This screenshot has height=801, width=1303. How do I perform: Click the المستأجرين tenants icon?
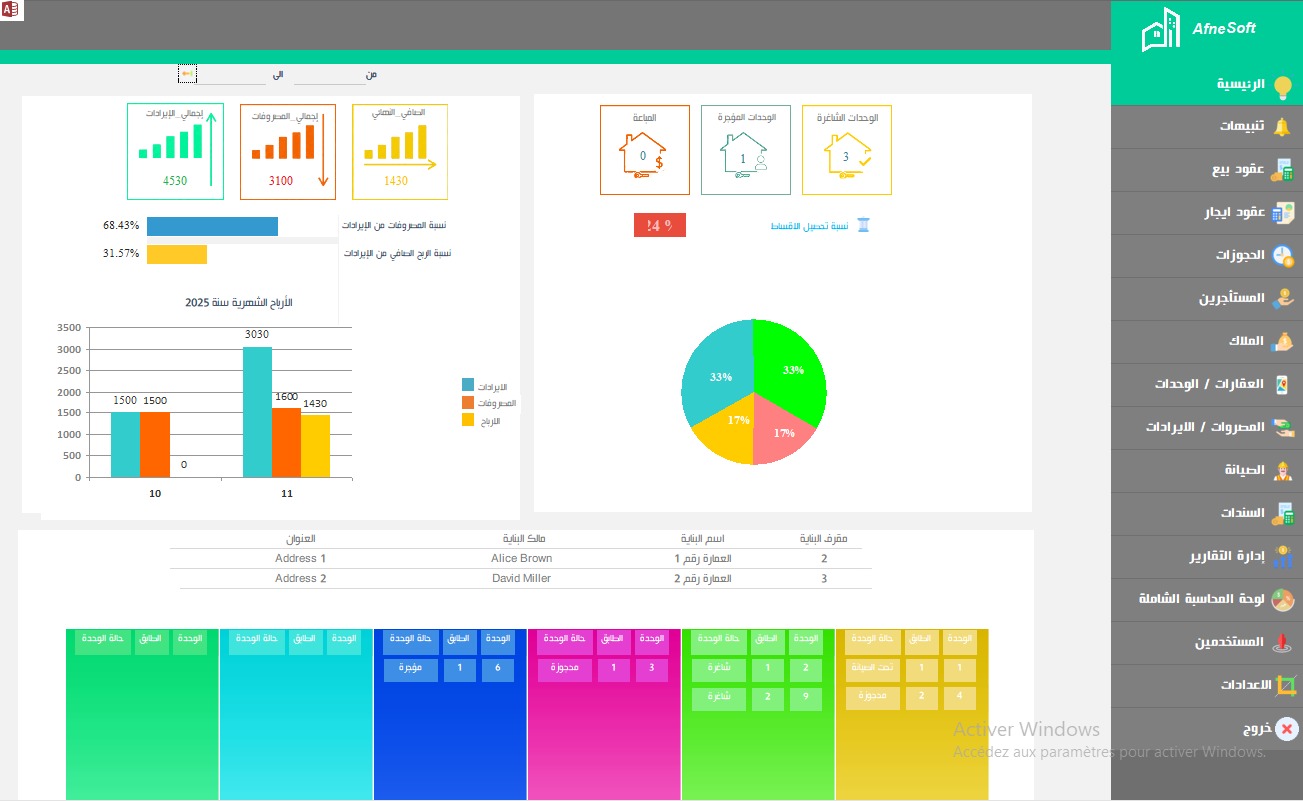tap(1282, 299)
